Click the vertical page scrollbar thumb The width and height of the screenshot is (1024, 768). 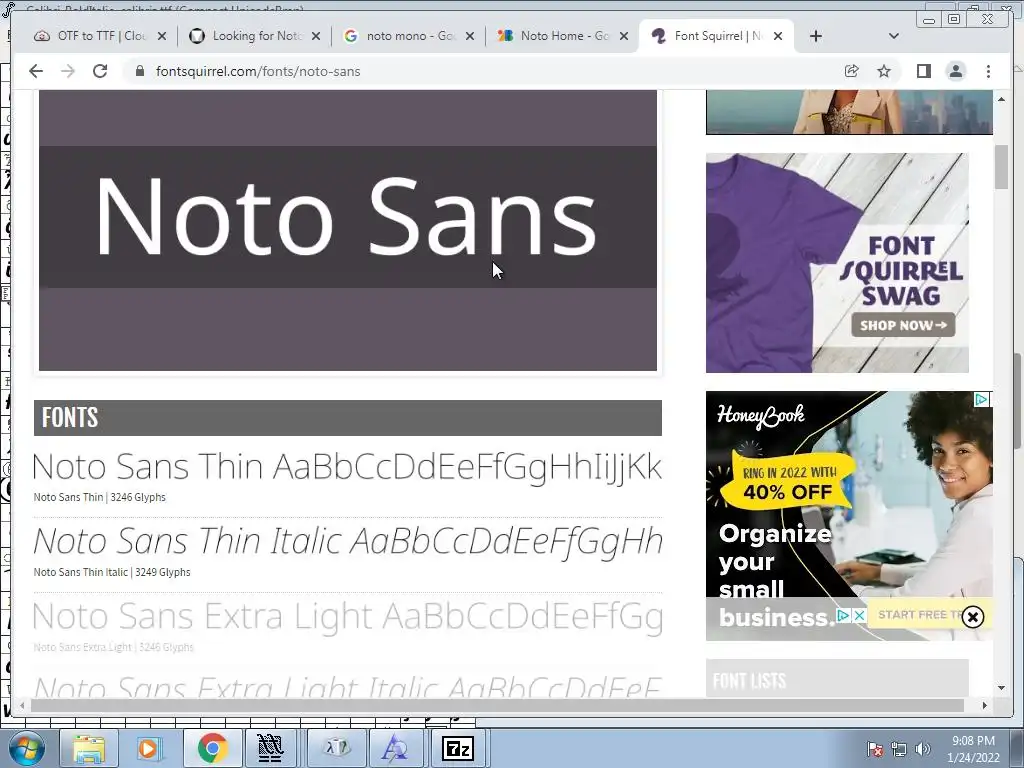click(x=1001, y=167)
